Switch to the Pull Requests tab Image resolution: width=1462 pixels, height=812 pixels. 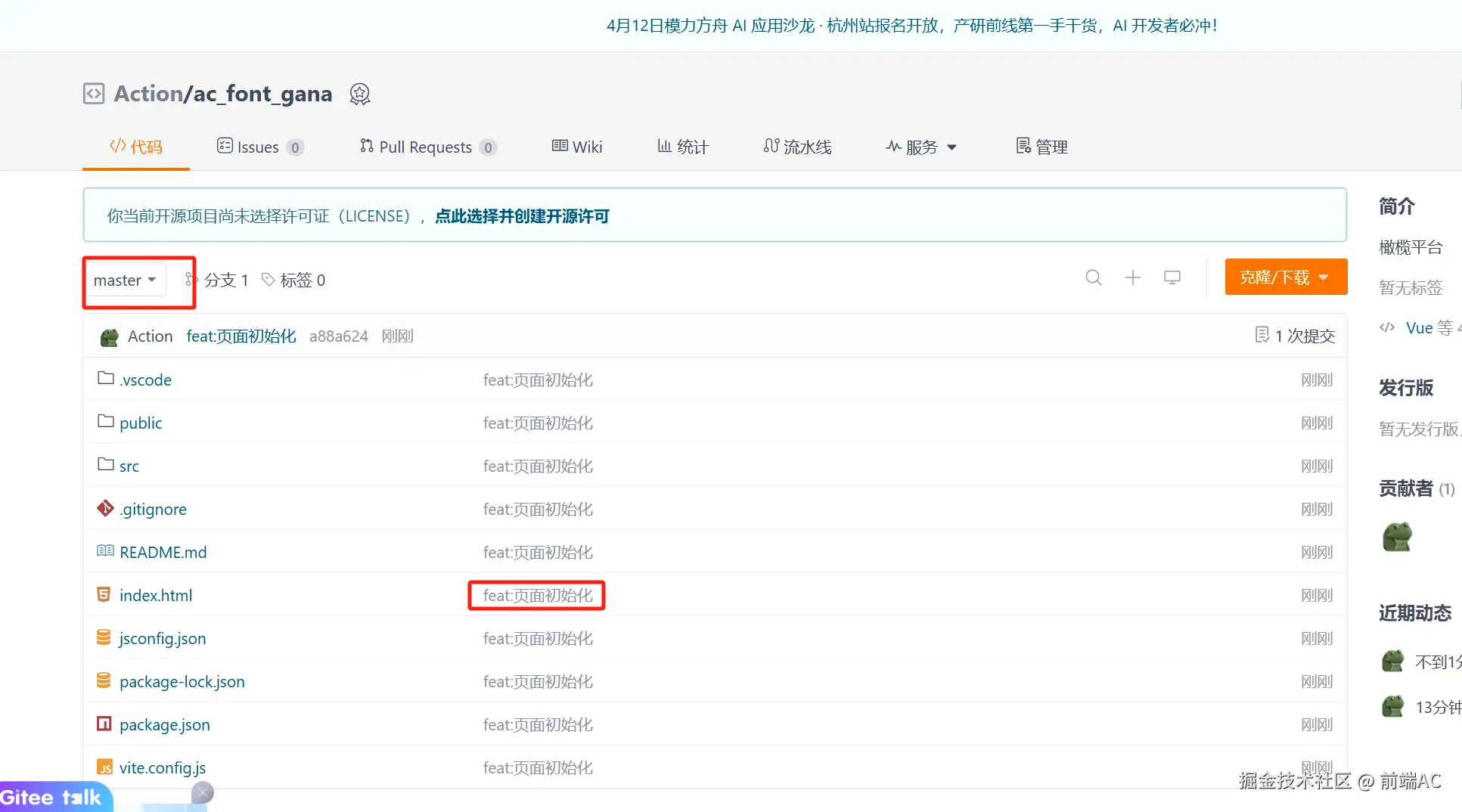pyautogui.click(x=427, y=147)
